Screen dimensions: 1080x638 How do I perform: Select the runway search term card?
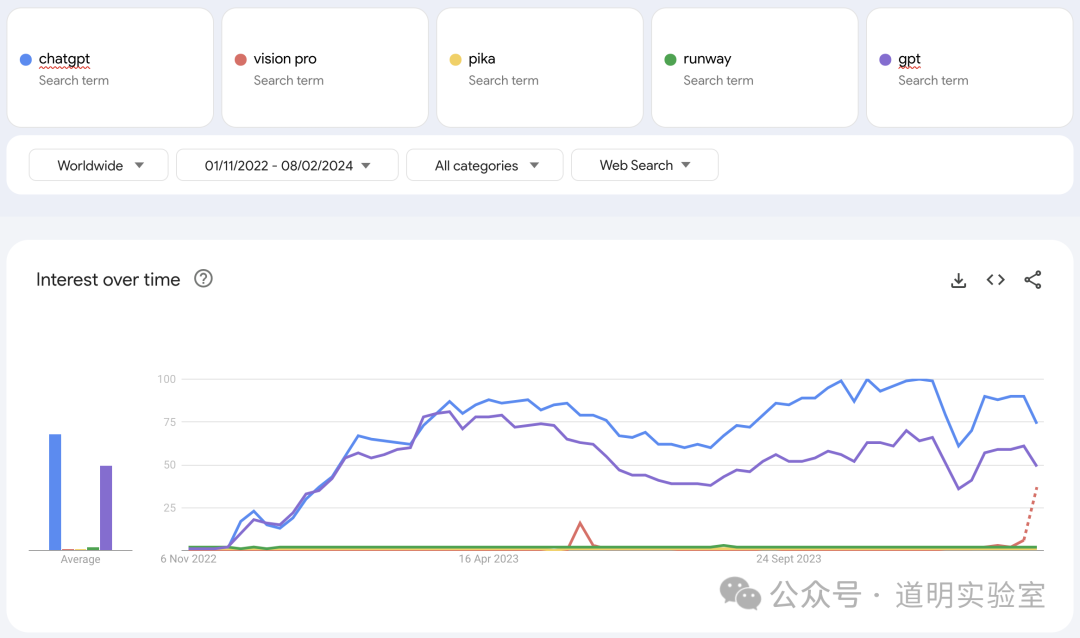coord(755,68)
